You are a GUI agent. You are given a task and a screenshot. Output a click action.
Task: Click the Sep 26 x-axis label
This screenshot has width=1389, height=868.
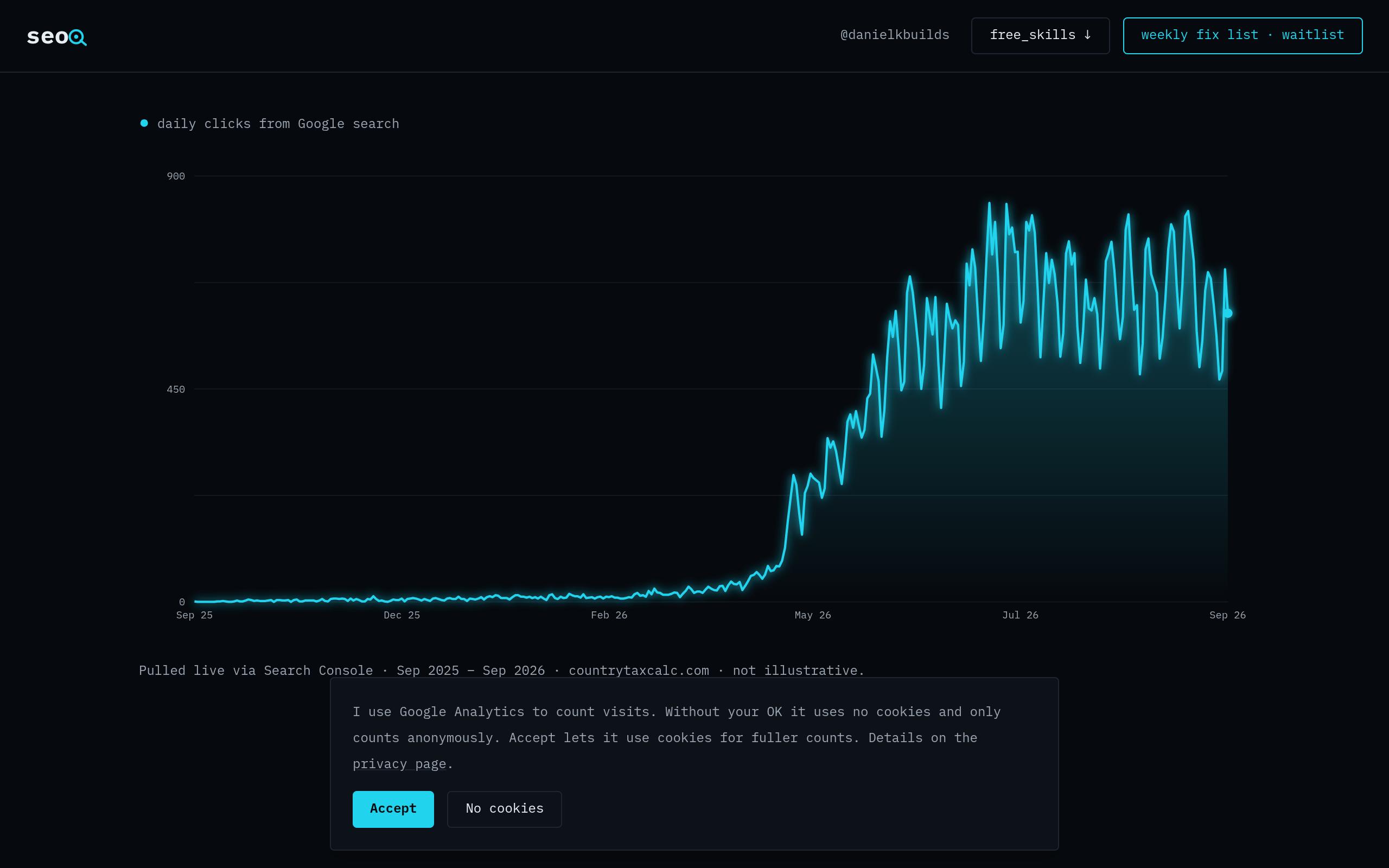pos(1227,615)
